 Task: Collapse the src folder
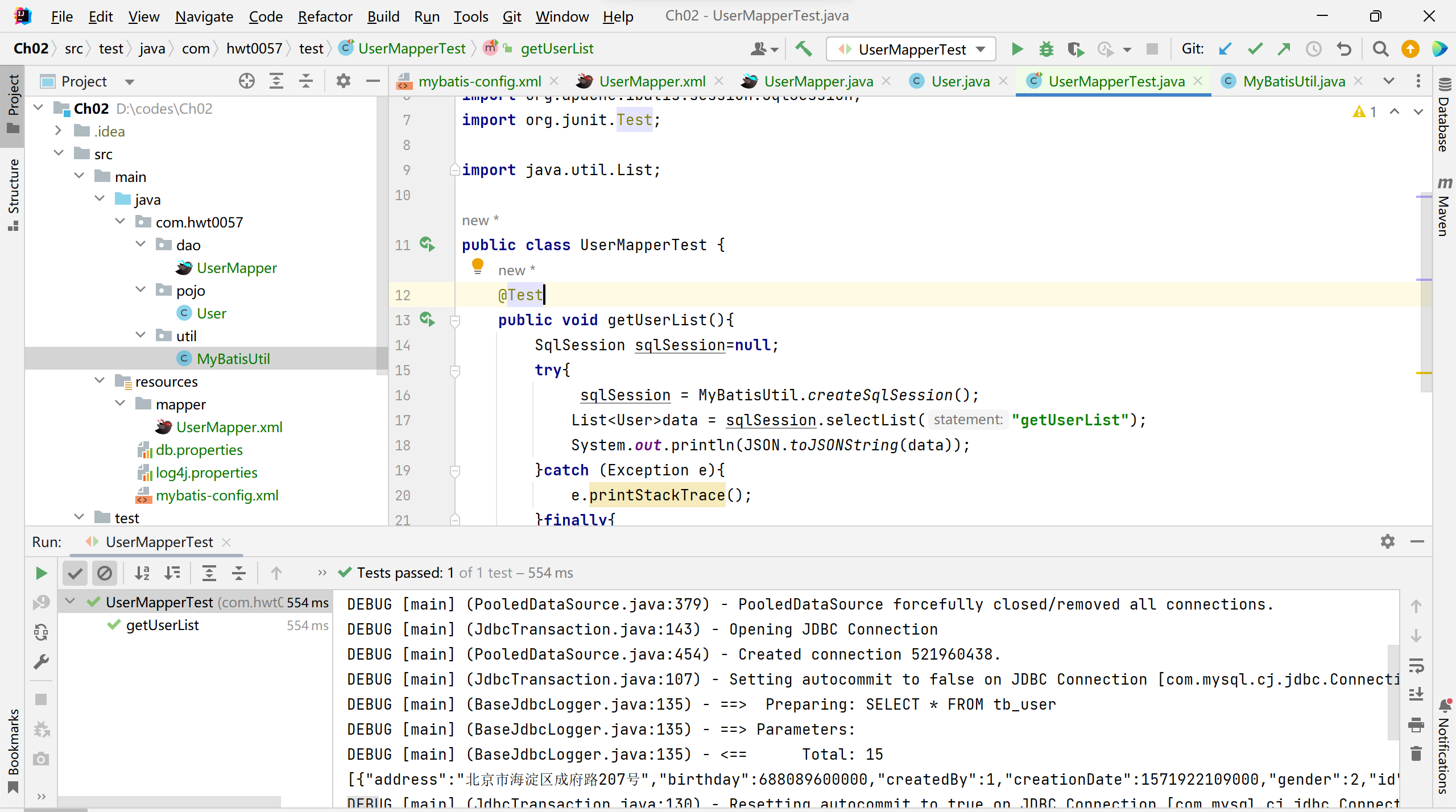(x=58, y=154)
